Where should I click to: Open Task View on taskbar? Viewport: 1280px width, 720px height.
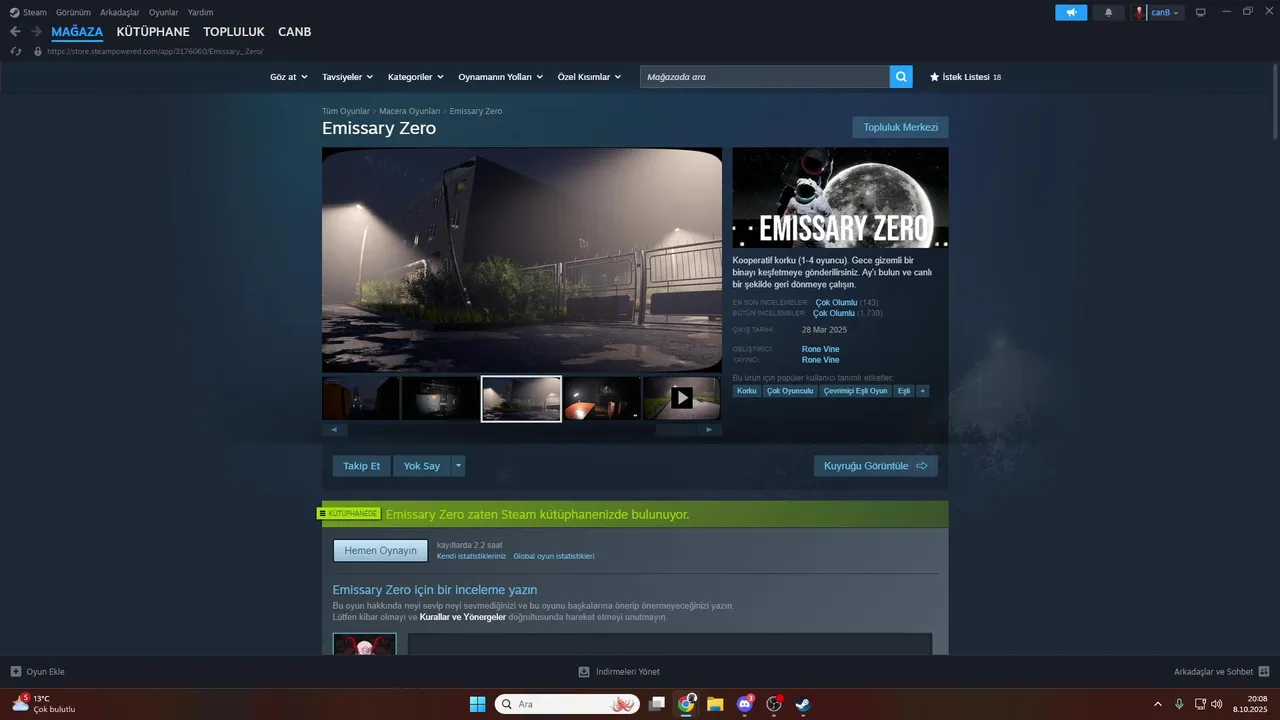(x=657, y=704)
